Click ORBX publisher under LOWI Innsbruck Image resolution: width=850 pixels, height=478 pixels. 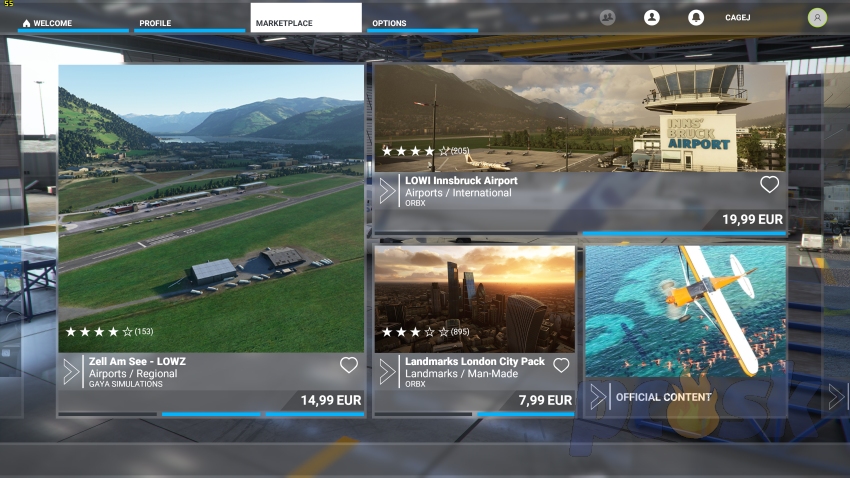click(x=415, y=203)
